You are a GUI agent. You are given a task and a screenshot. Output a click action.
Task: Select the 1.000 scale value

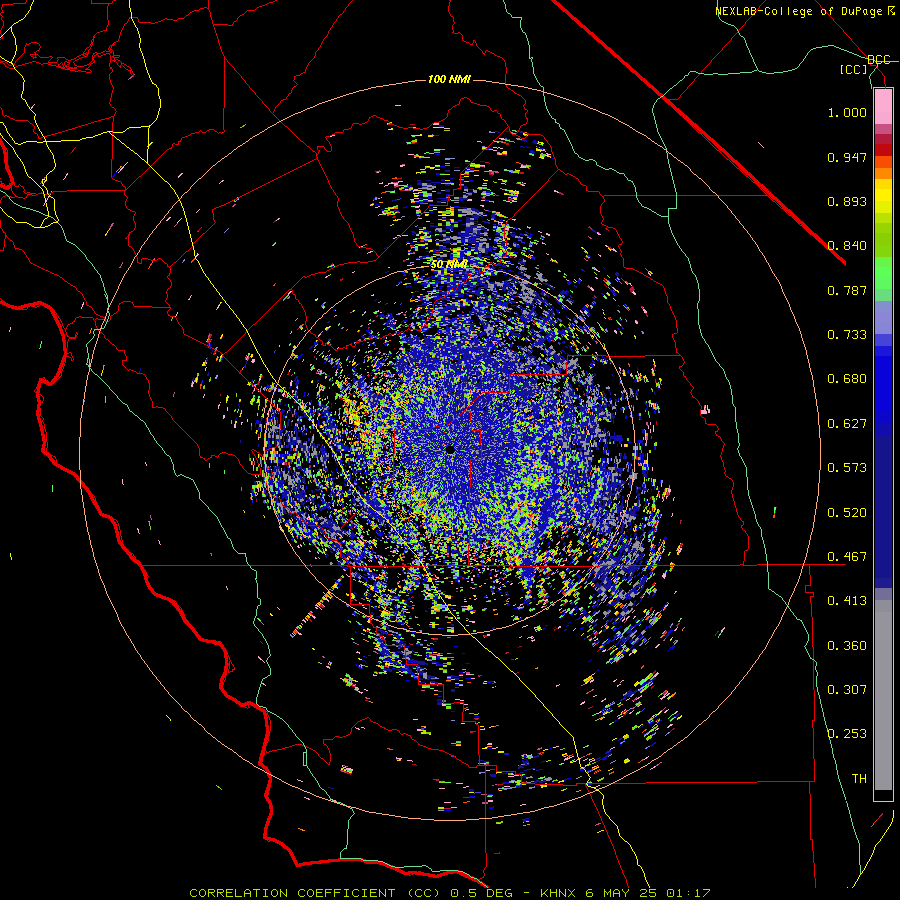(x=847, y=112)
